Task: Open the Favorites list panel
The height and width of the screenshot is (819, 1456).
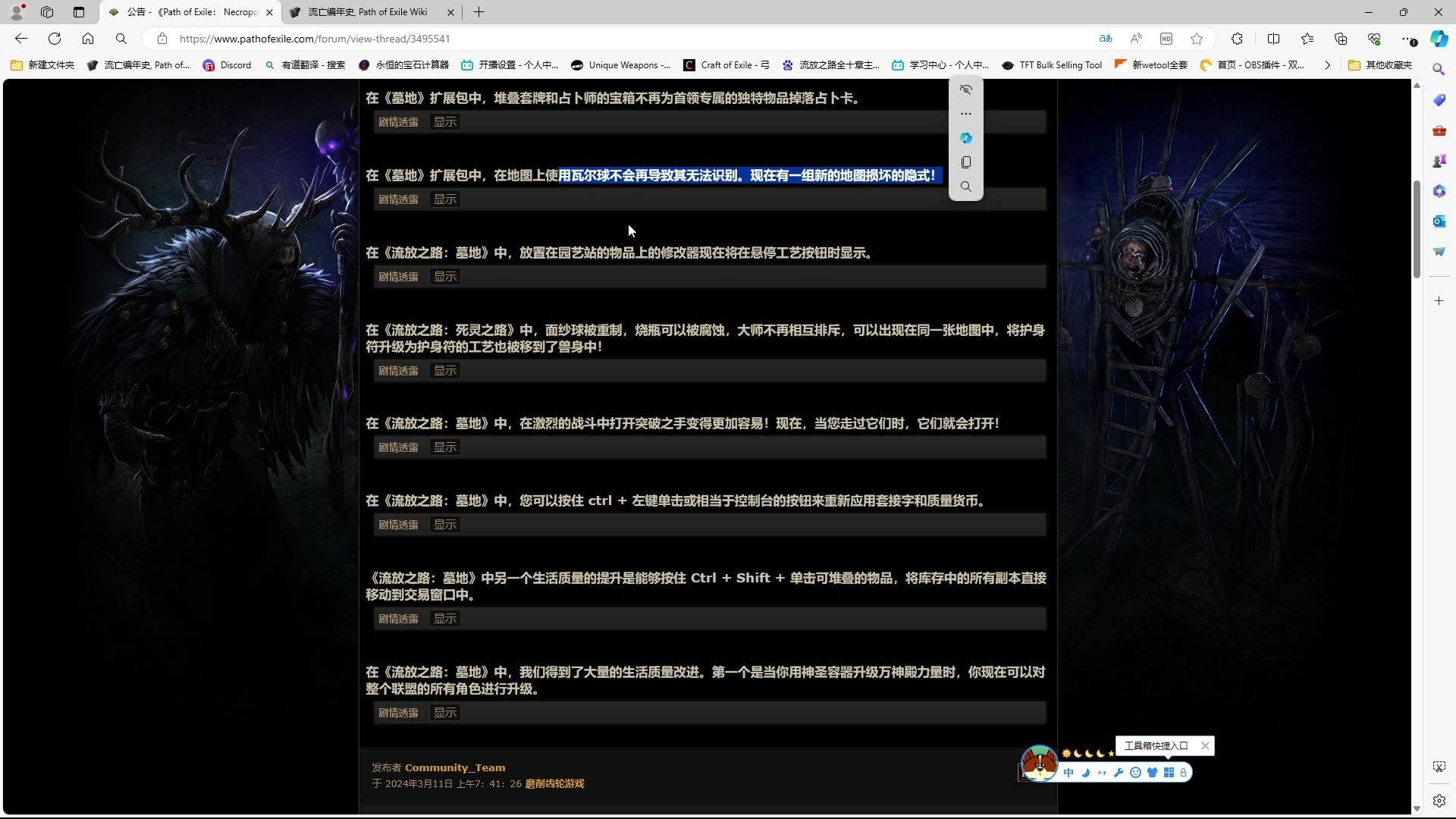Action: 1307,39
